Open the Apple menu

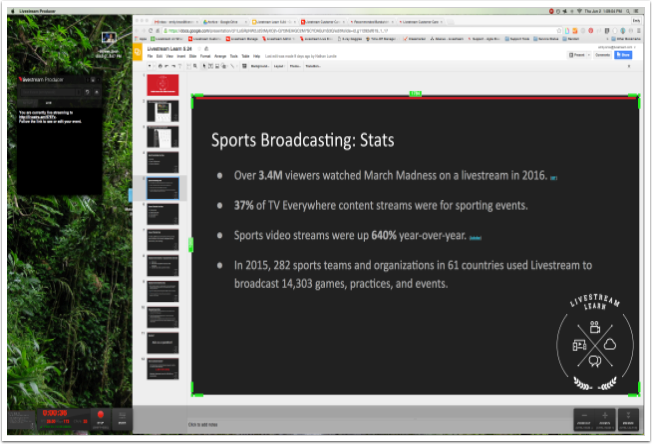12,11
